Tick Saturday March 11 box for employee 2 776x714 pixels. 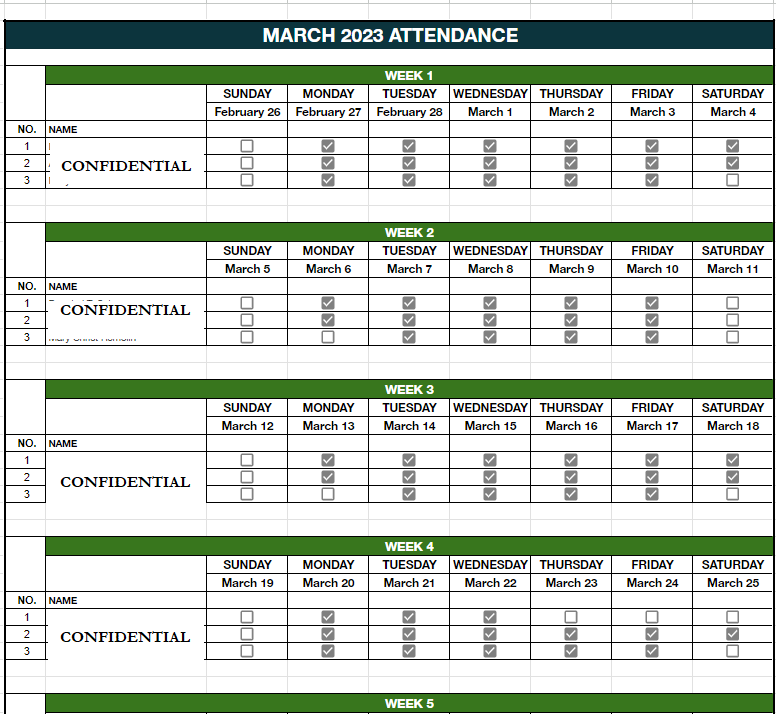(x=733, y=320)
